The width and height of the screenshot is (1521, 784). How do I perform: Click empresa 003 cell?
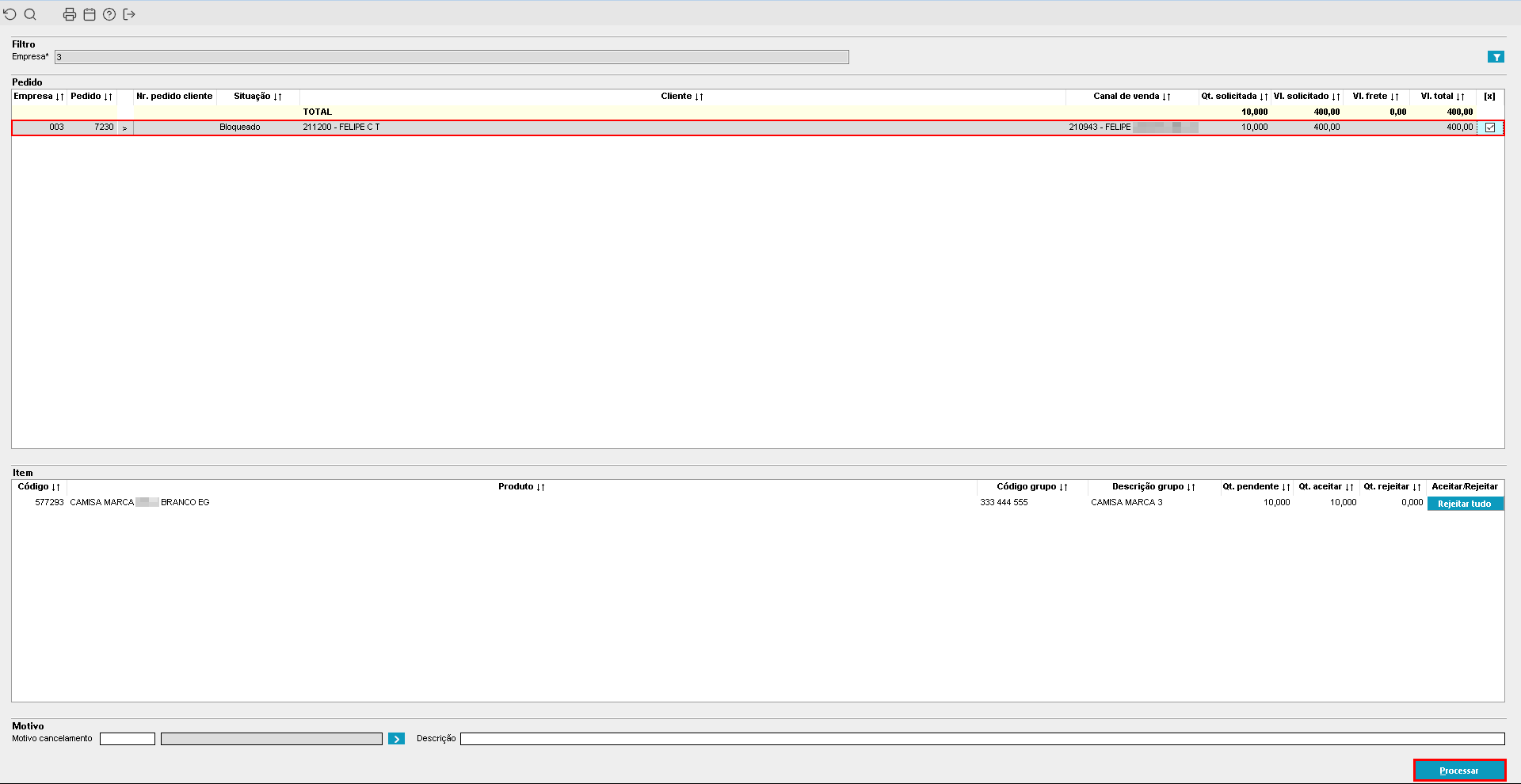pos(56,127)
